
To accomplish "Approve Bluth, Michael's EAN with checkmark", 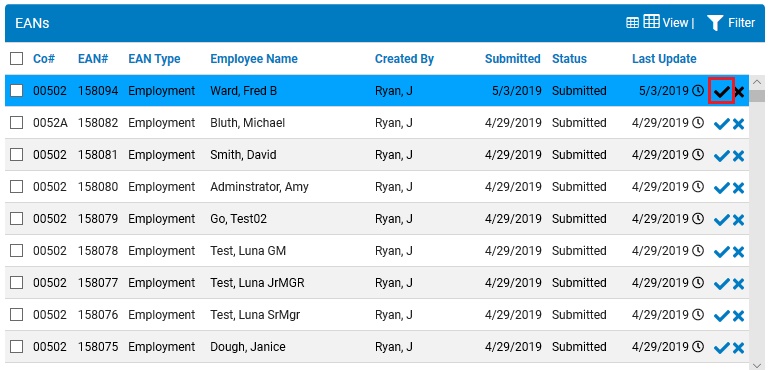I will pyautogui.click(x=721, y=124).
